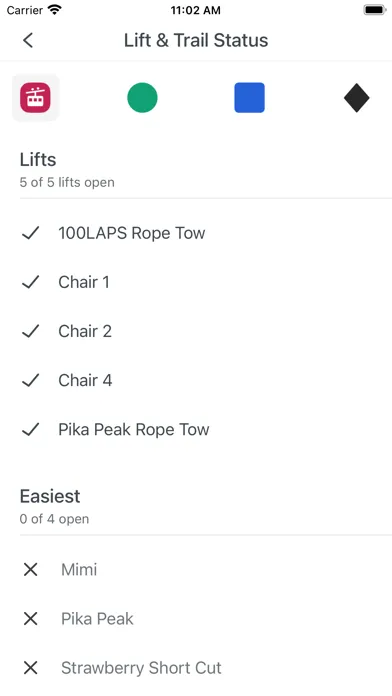The height and width of the screenshot is (696, 392).
Task: Tap the Lift & Trail Status title
Action: tap(196, 40)
